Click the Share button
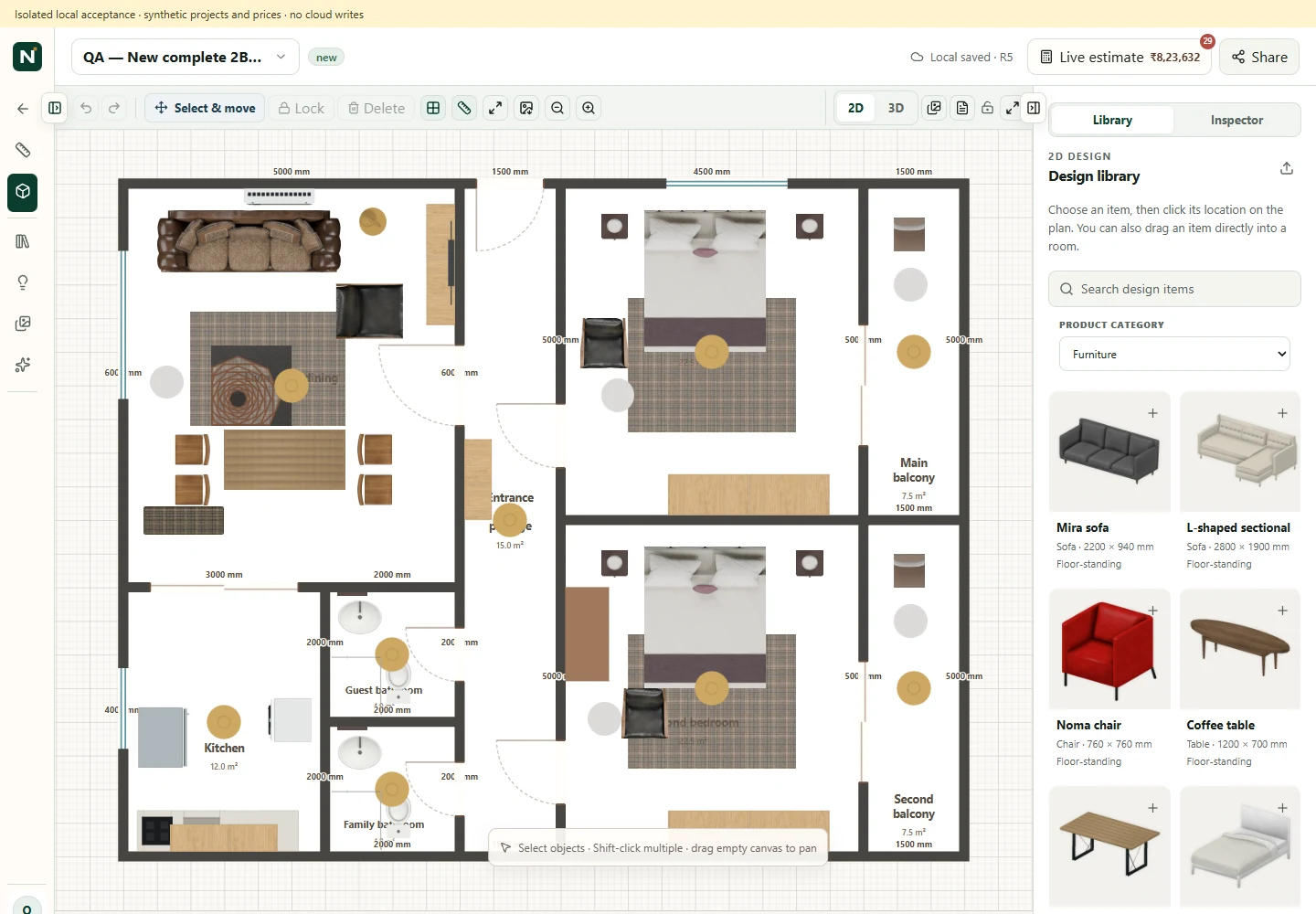Image resolution: width=1316 pixels, height=914 pixels. (x=1259, y=57)
